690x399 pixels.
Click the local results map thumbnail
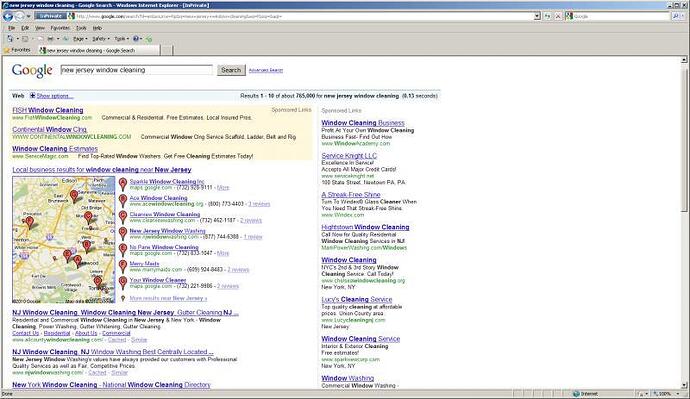coord(64,240)
